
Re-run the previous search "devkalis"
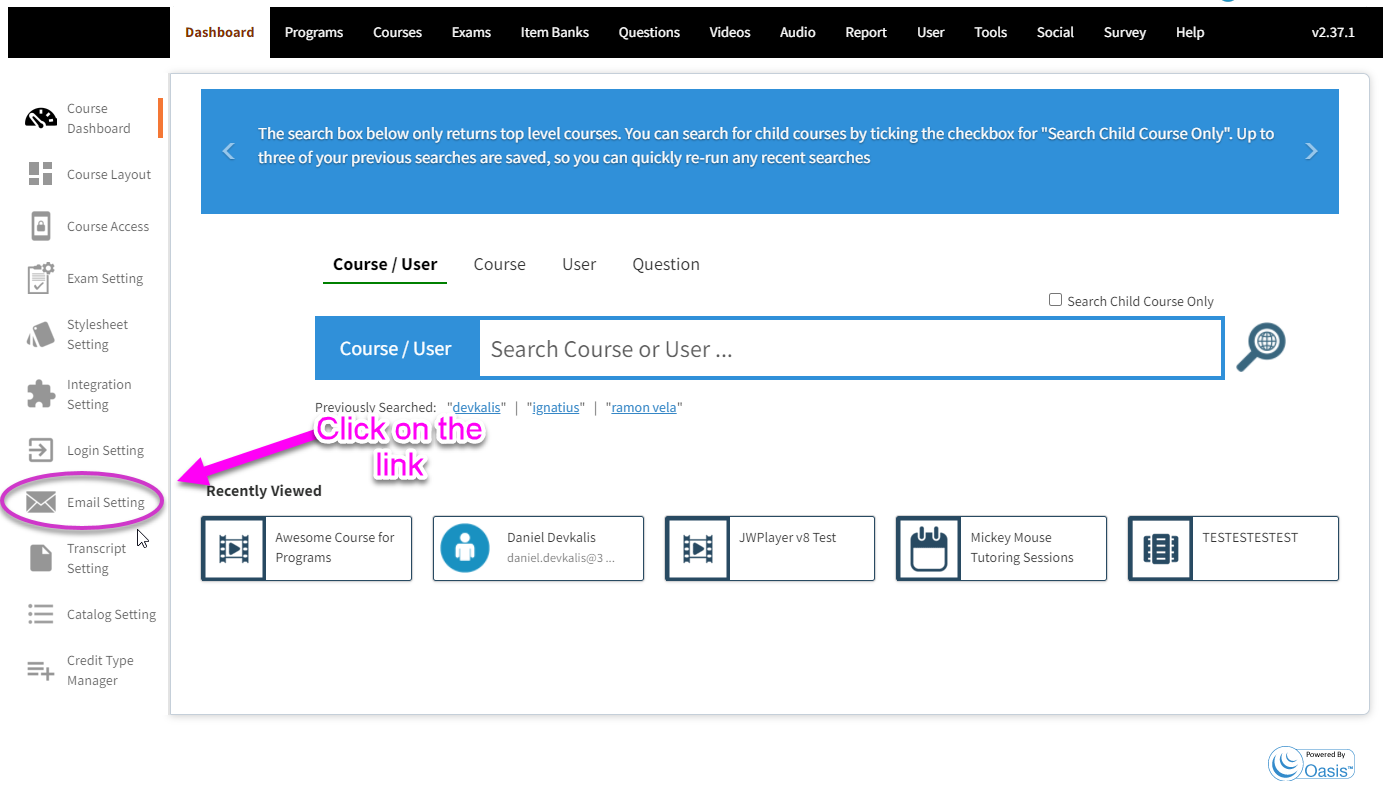coord(476,407)
